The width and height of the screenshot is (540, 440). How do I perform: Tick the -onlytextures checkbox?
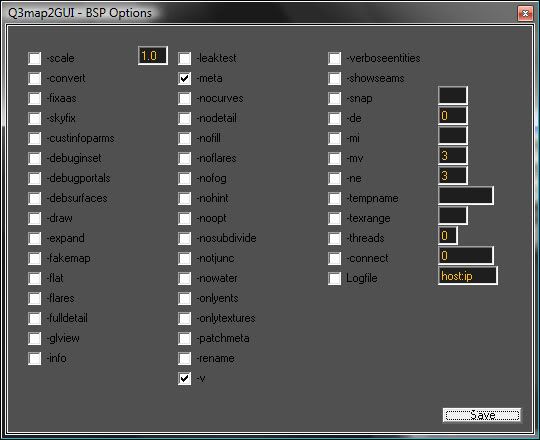pos(185,318)
